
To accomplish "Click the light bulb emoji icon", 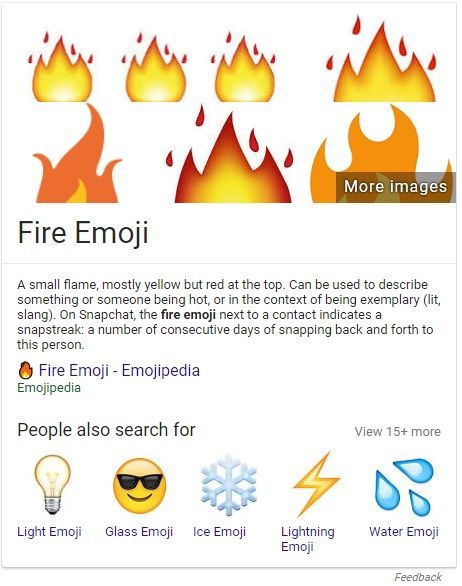I will coord(52,484).
